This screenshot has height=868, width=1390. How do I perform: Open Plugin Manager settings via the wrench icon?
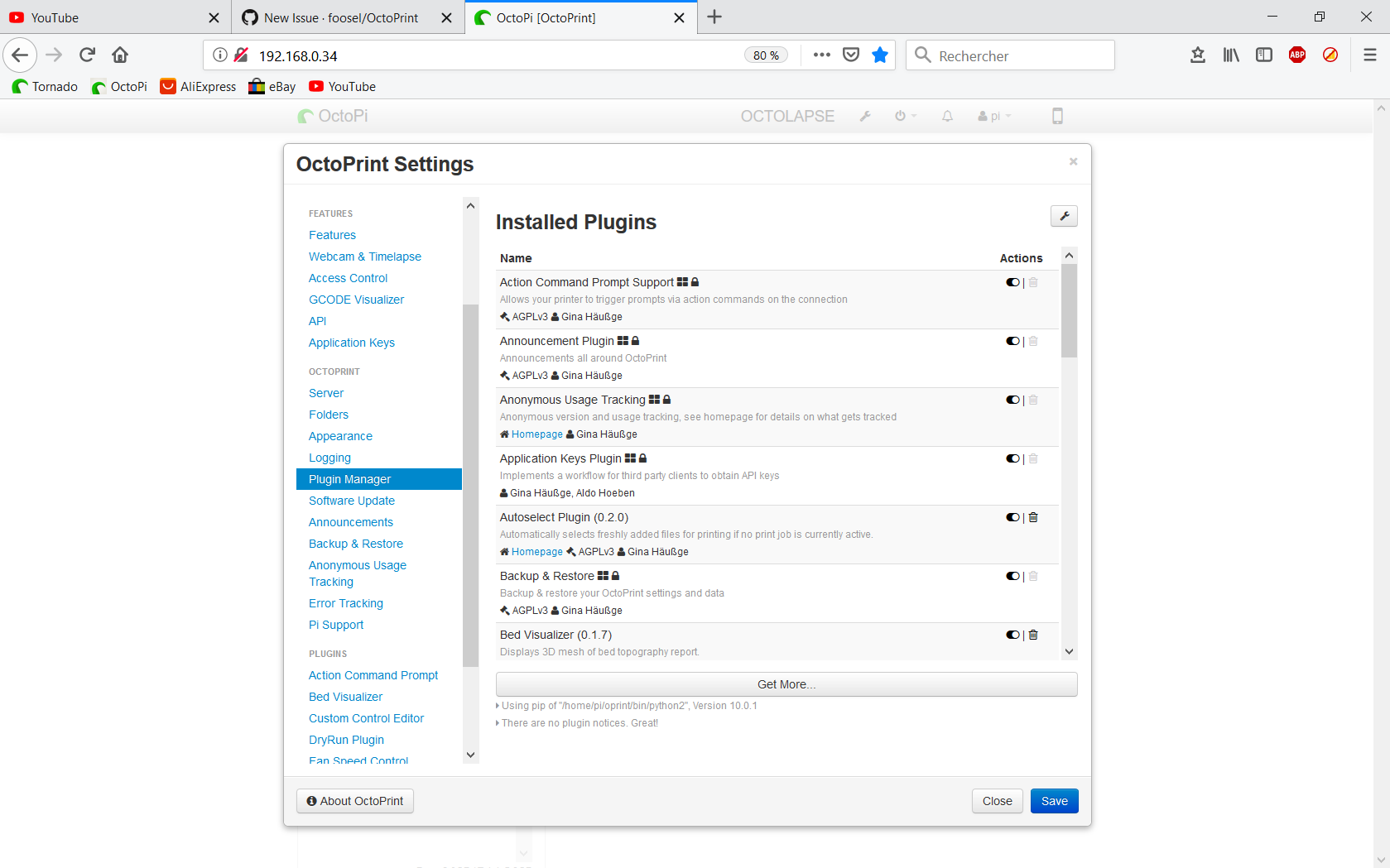pyautogui.click(x=1063, y=216)
